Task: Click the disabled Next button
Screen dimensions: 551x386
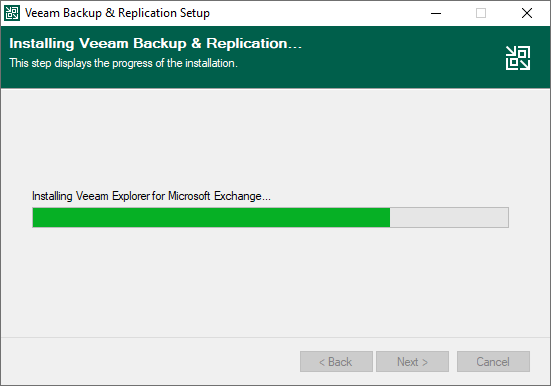Action: click(412, 361)
